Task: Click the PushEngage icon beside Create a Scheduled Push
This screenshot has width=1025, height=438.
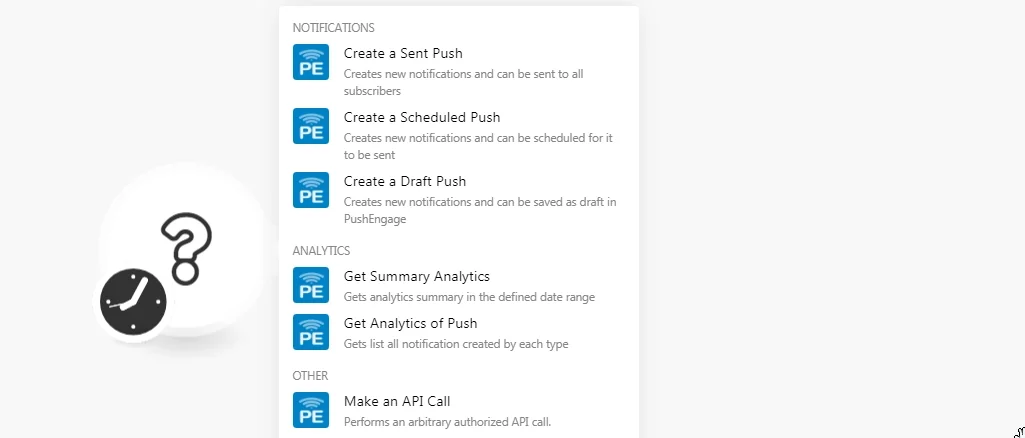Action: point(311,126)
